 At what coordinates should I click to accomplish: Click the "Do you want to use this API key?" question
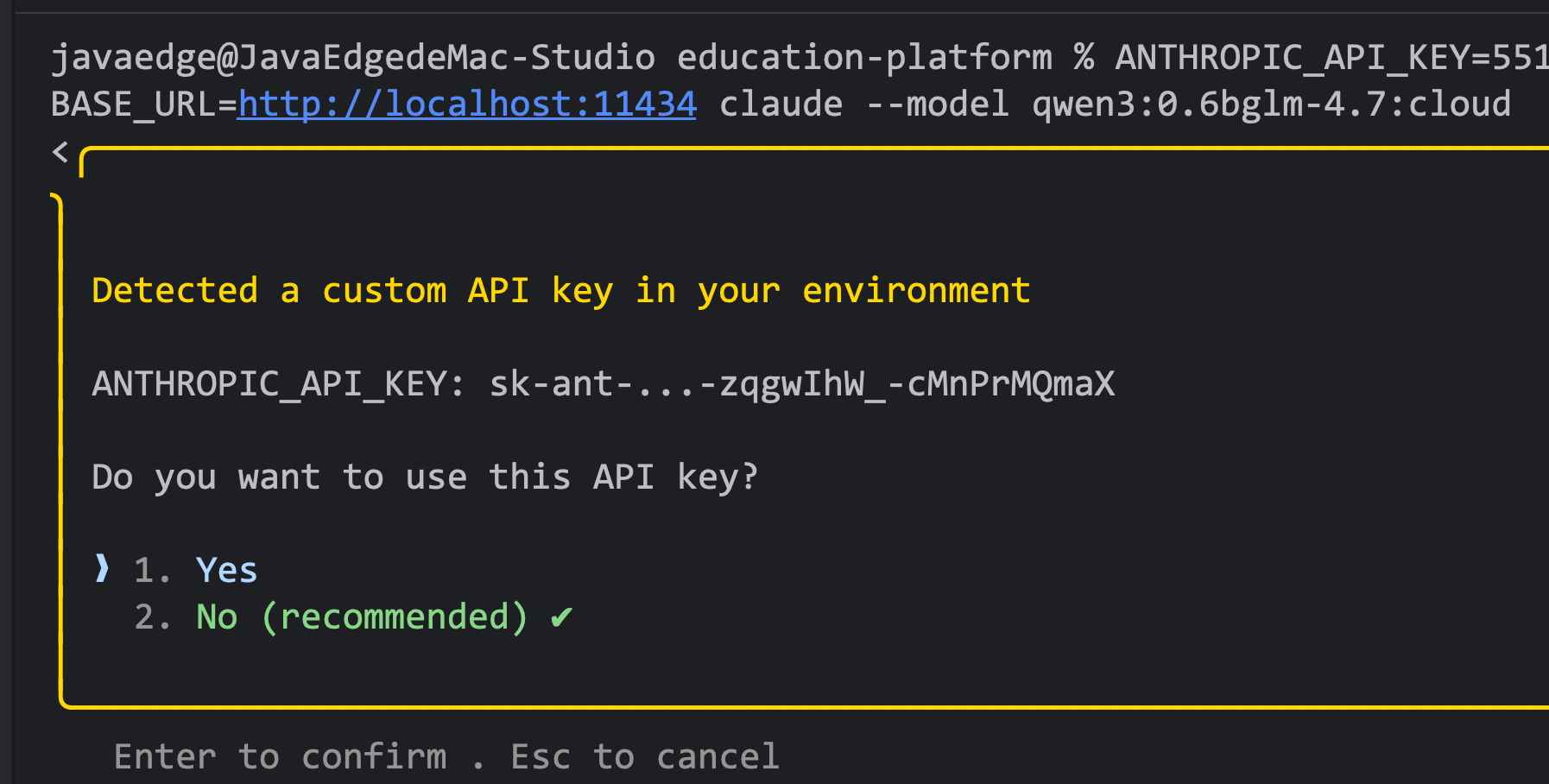425,477
